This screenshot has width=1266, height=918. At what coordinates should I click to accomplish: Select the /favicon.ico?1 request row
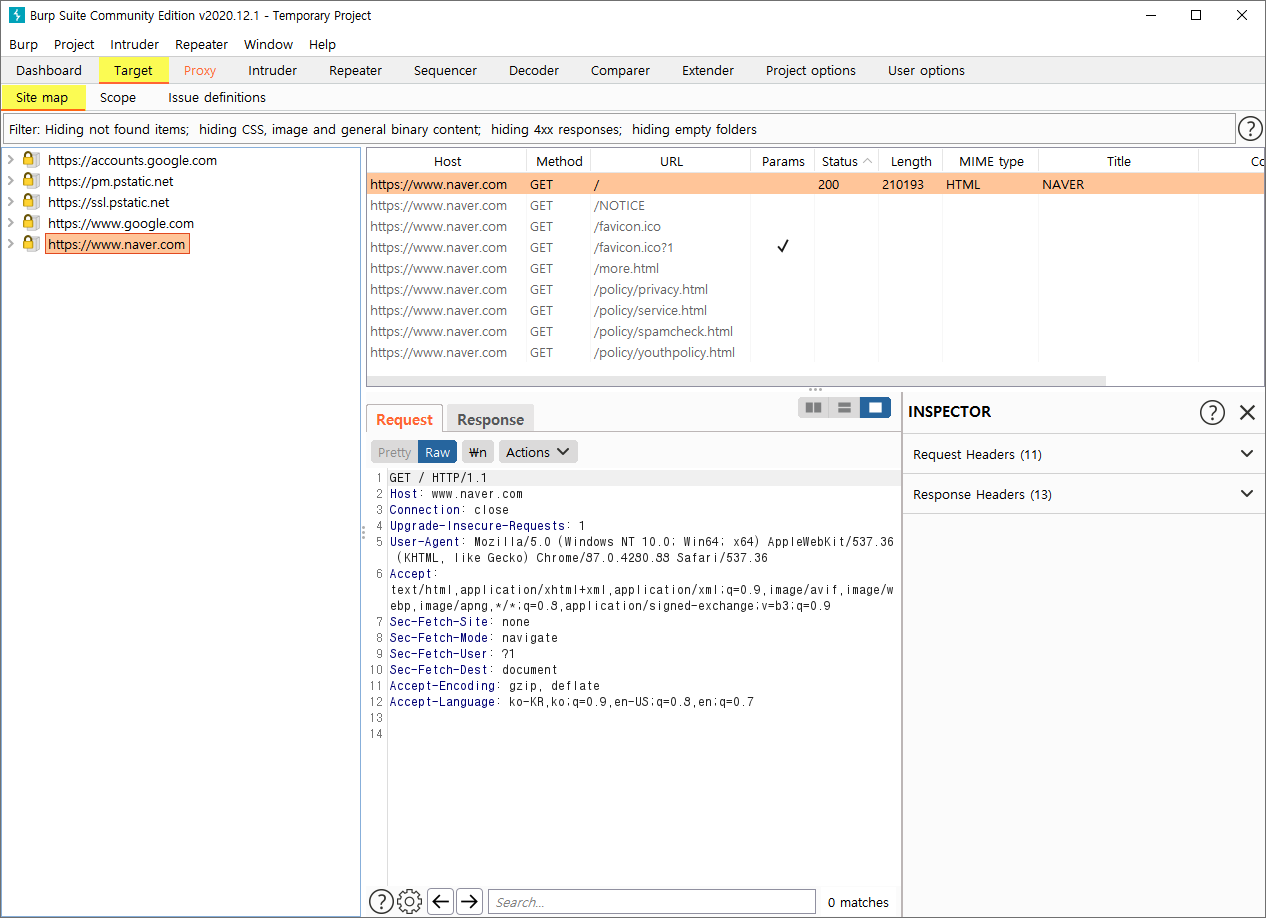(815, 247)
